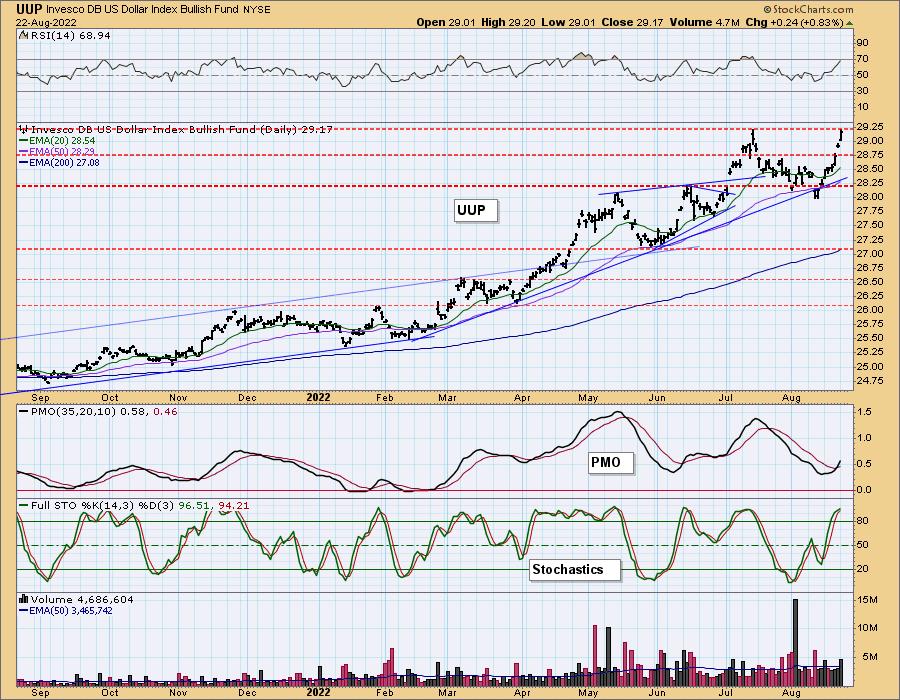Click the UUP ticker symbol in header
The image size is (900, 700).
pos(29,9)
